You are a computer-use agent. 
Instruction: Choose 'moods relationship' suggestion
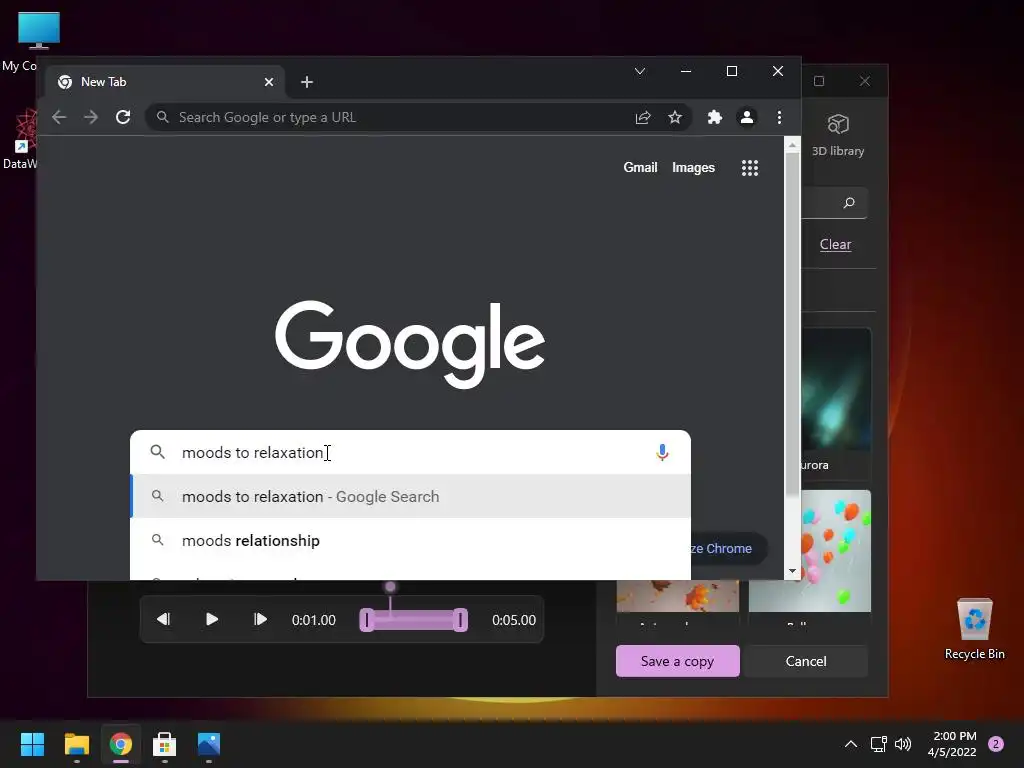(411, 540)
